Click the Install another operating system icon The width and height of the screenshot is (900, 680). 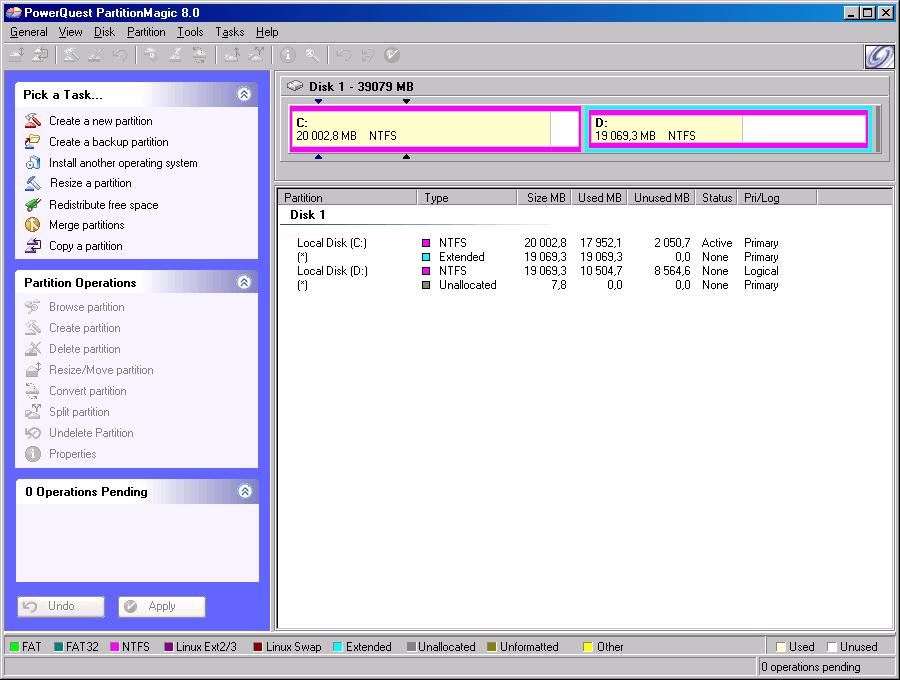tap(33, 162)
